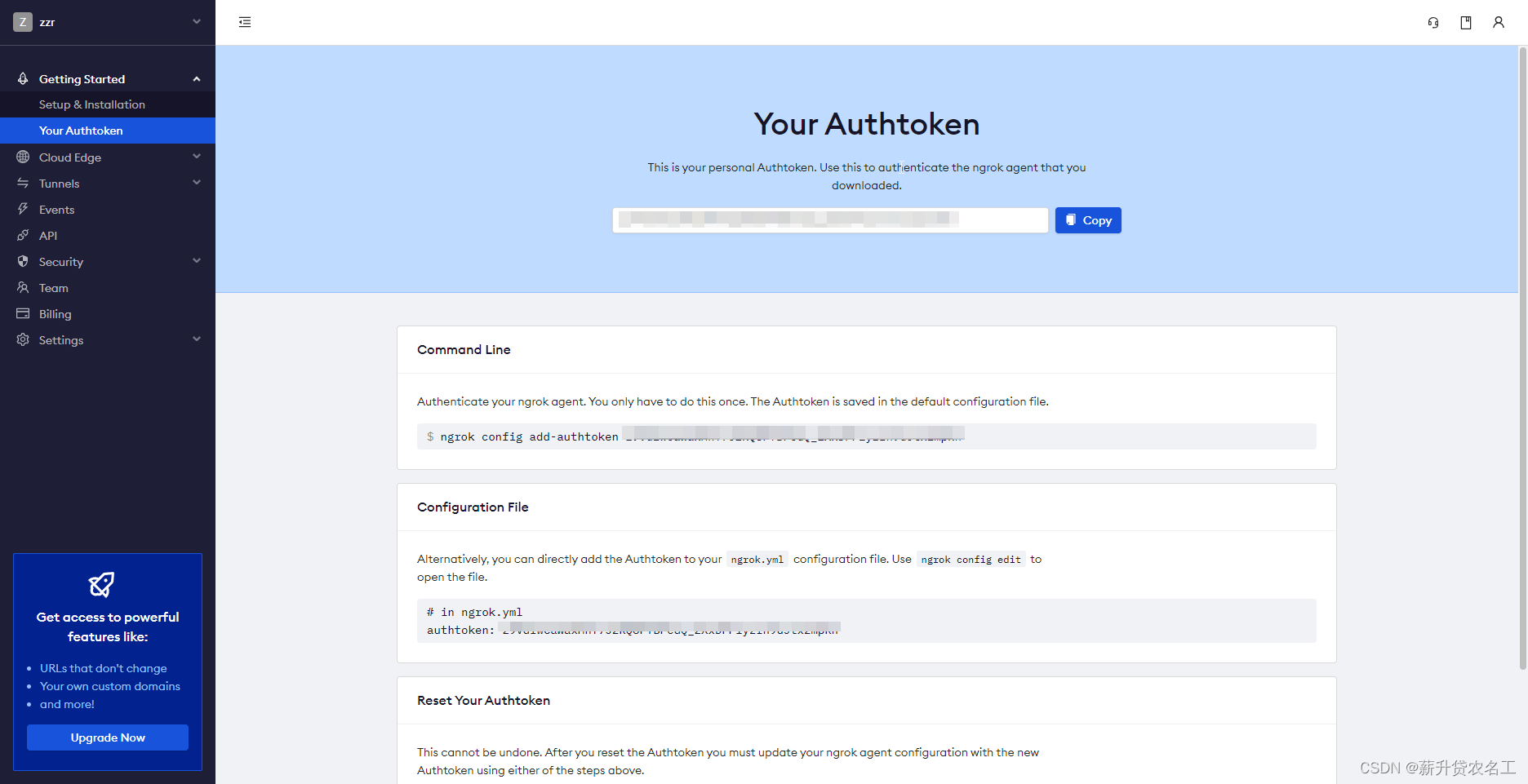Open the API menu item
Viewport: 1528px width, 784px height.
click(x=108, y=235)
